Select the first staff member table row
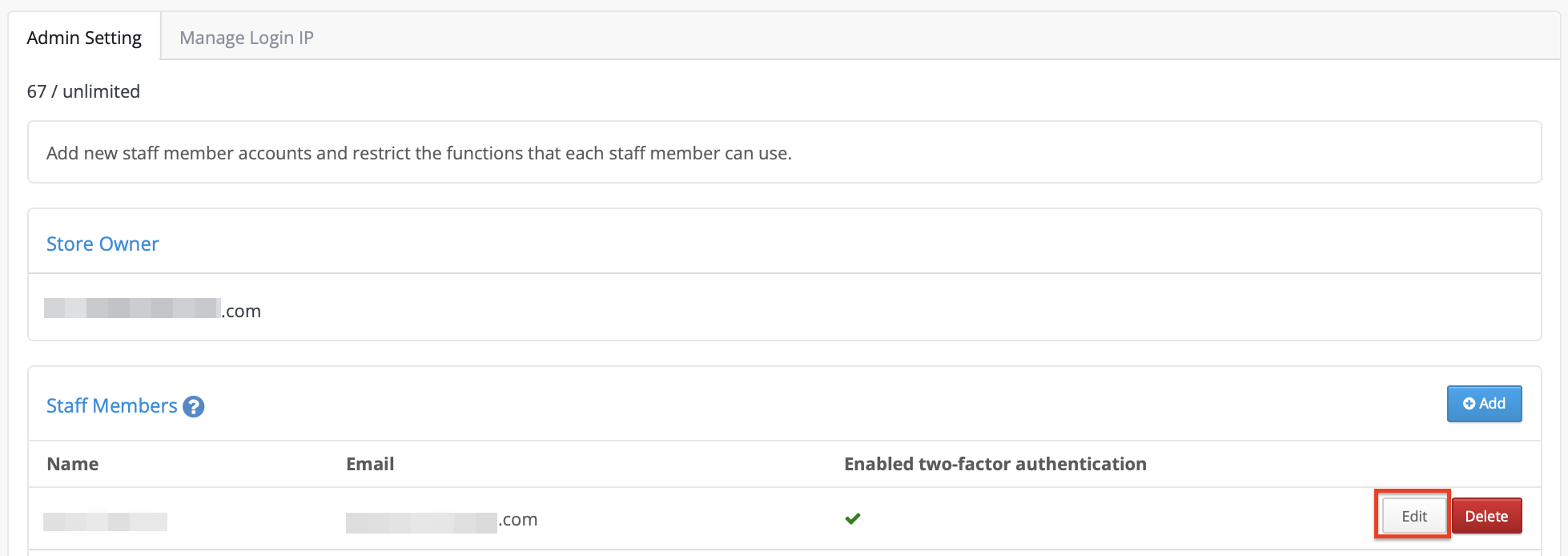Image resolution: width=1568 pixels, height=556 pixels. pos(784,518)
